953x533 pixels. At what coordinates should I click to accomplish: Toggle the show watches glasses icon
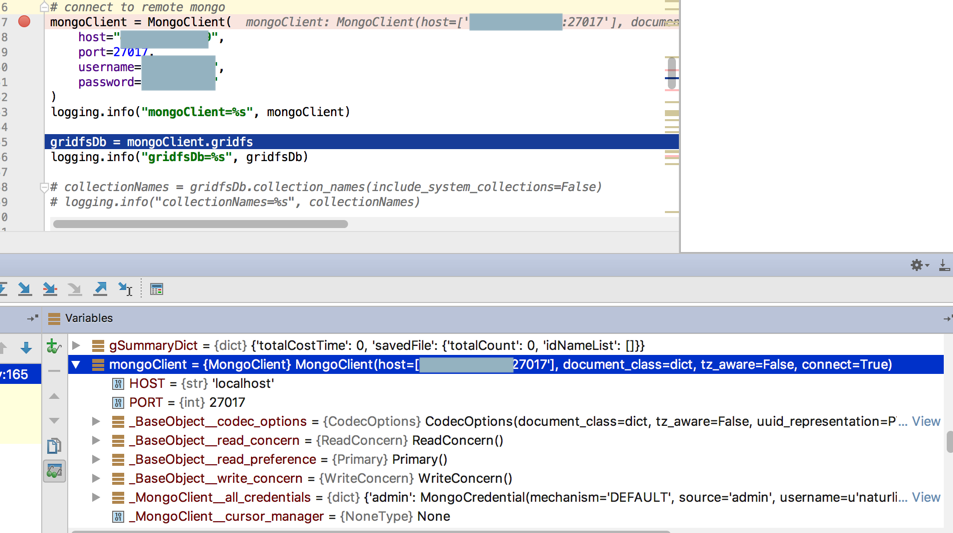click(54, 471)
